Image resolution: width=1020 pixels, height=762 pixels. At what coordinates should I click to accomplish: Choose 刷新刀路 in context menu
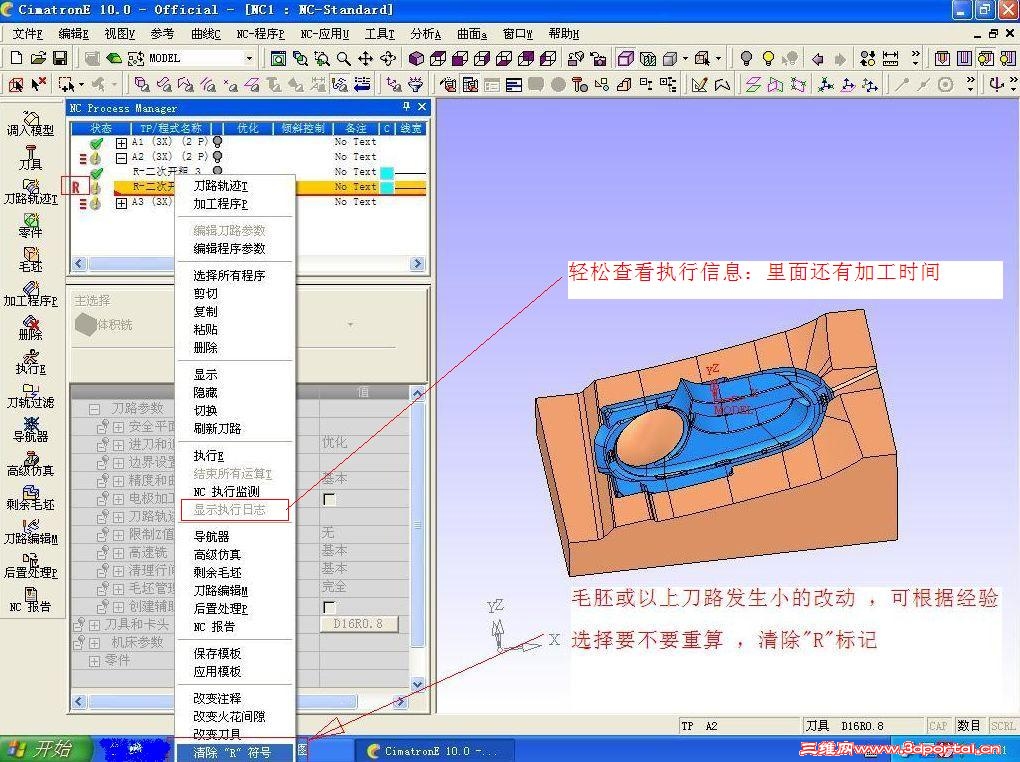pos(217,429)
